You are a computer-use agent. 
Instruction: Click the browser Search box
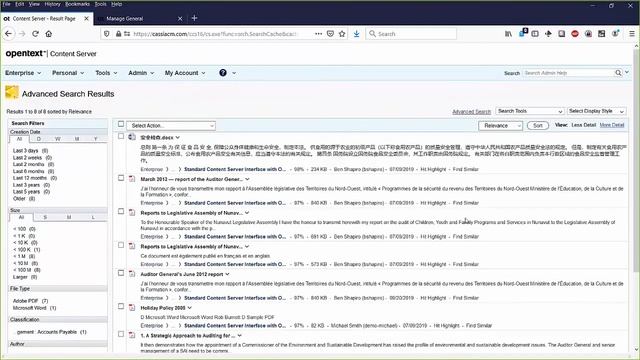click(x=411, y=34)
